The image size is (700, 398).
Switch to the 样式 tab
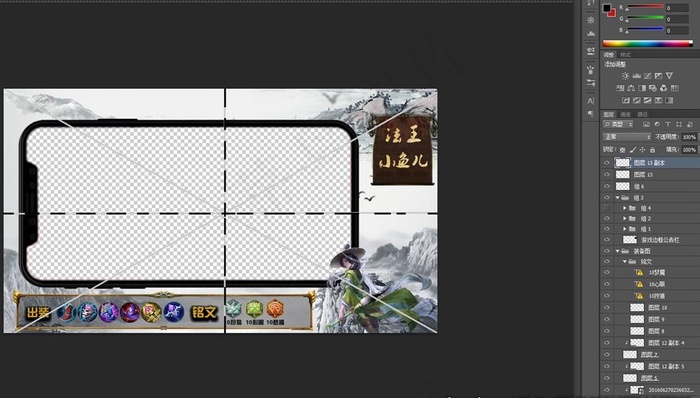[x=625, y=55]
